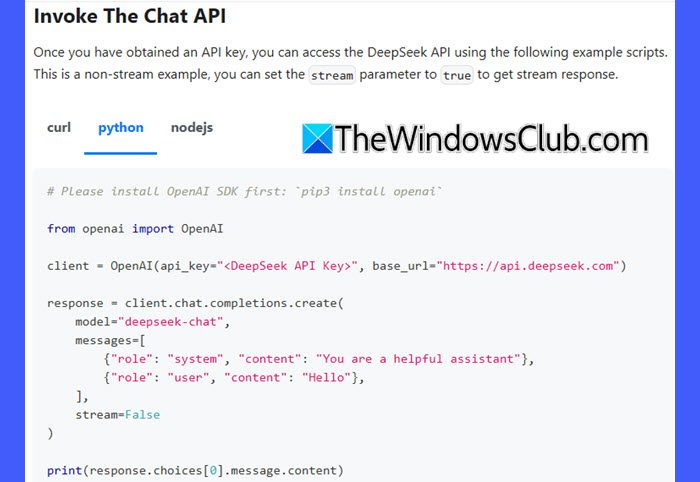Screen dimensions: 700x482
Task: Click the 'stream=False' line
Action: click(117, 415)
